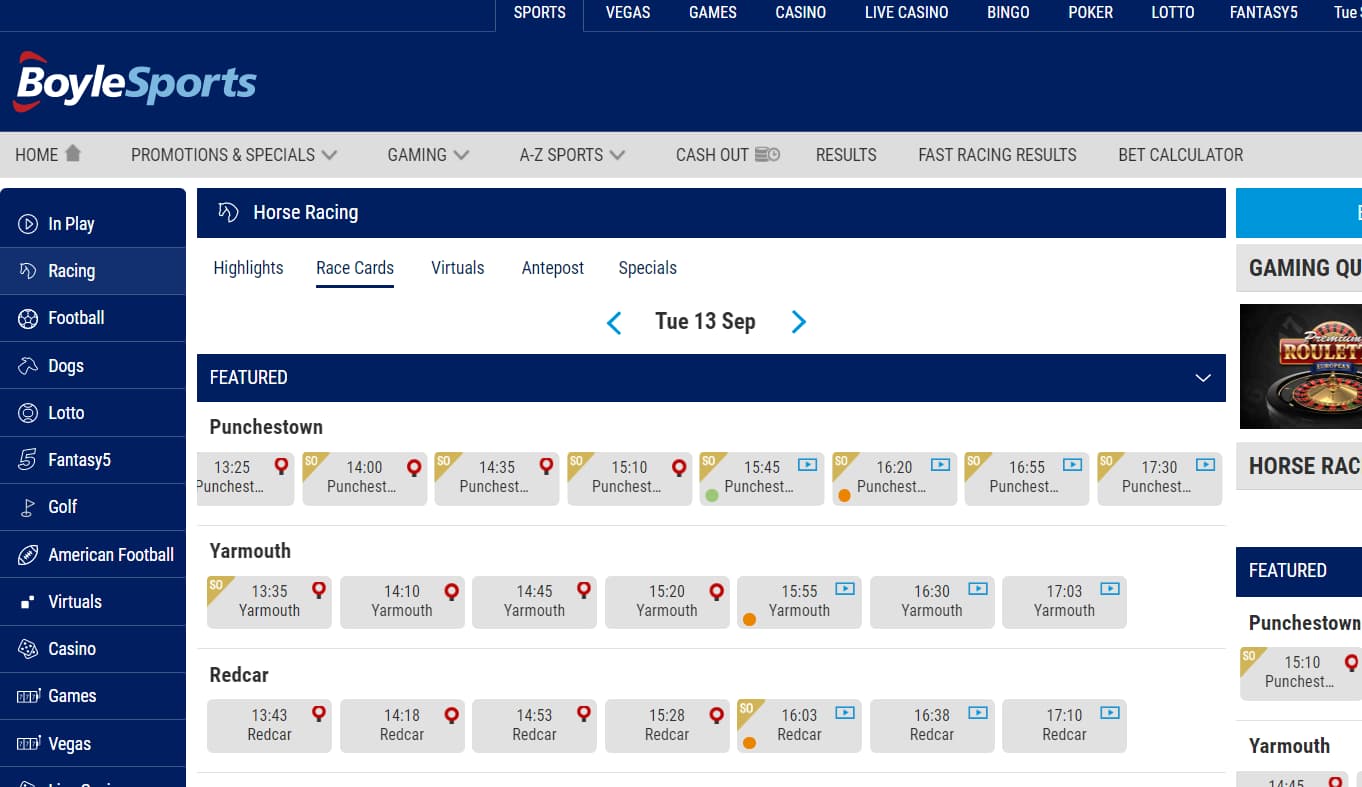Go to next day arrow
This screenshot has width=1362, height=787.
[x=798, y=322]
